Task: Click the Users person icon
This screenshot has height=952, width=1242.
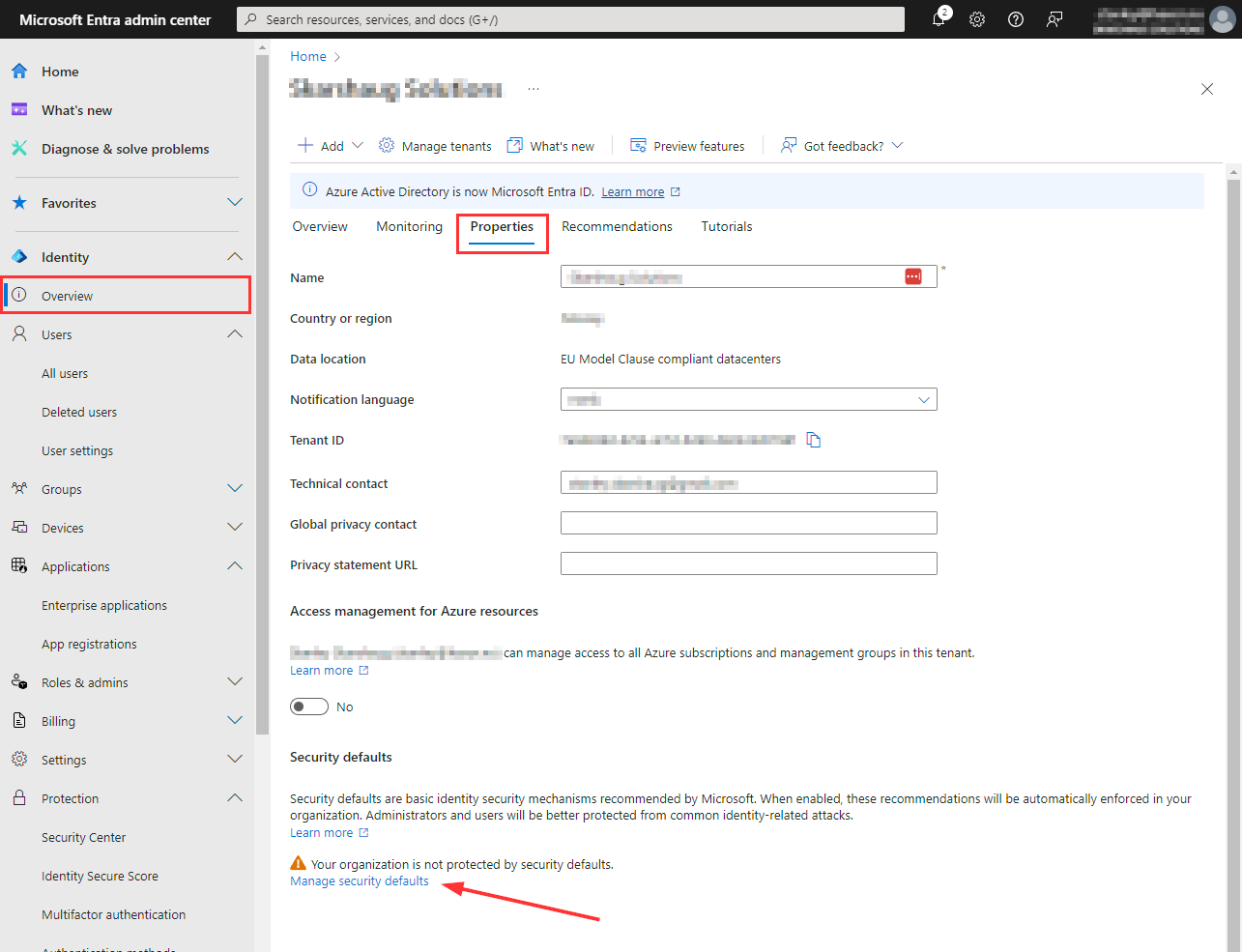Action: [19, 334]
